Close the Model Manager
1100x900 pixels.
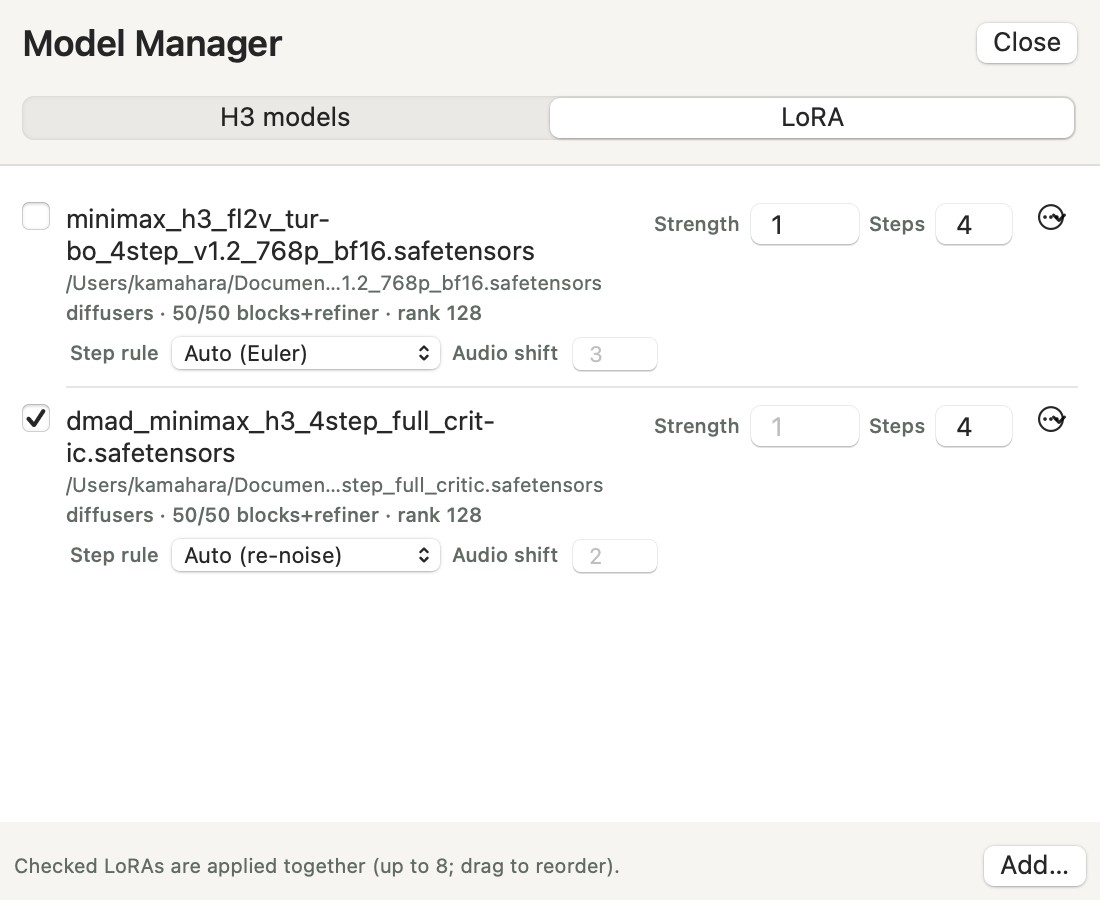(x=1026, y=43)
